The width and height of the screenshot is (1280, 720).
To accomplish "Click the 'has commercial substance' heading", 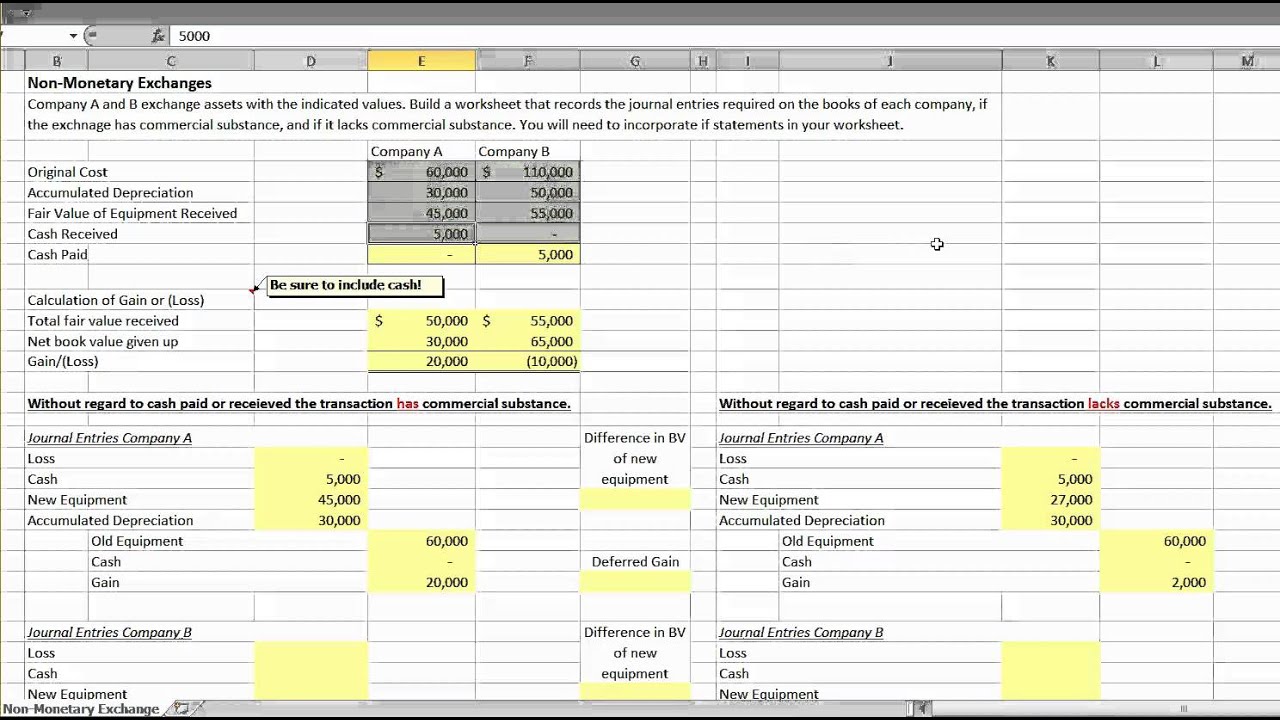I will (x=299, y=404).
